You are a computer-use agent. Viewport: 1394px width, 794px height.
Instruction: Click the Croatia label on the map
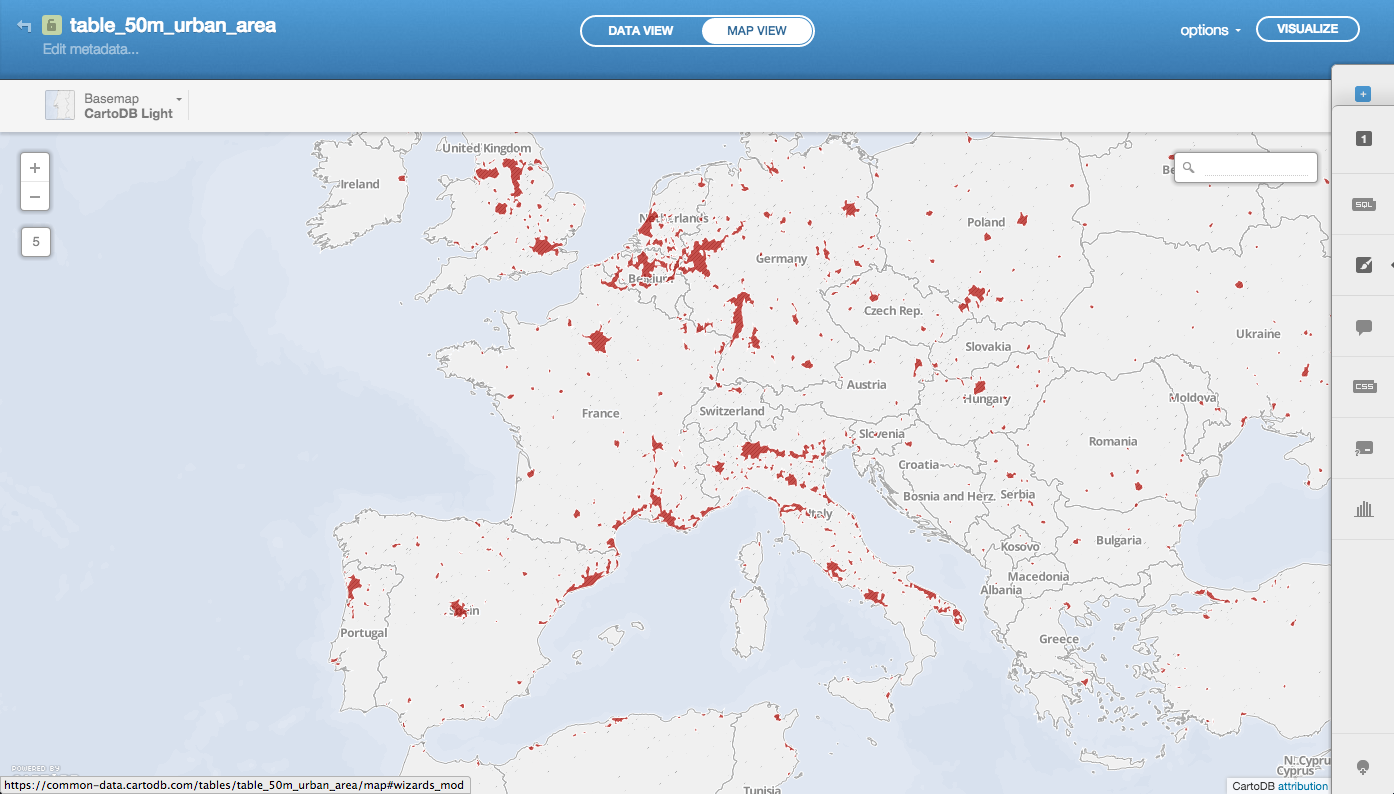click(919, 465)
